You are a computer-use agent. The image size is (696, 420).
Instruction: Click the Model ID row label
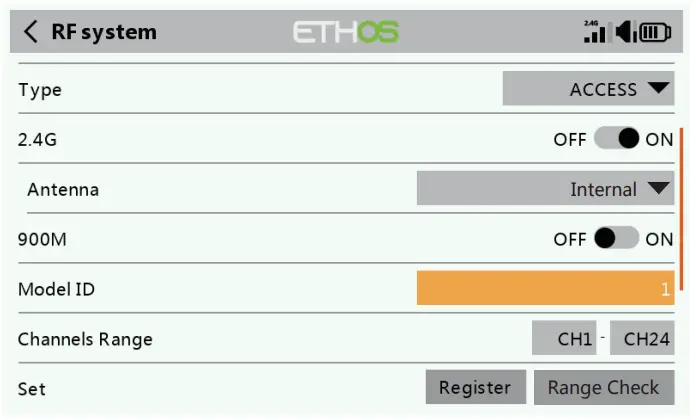[x=56, y=289]
